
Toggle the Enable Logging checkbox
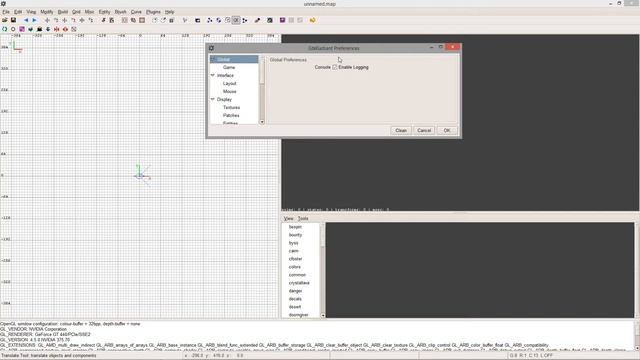click(335, 67)
